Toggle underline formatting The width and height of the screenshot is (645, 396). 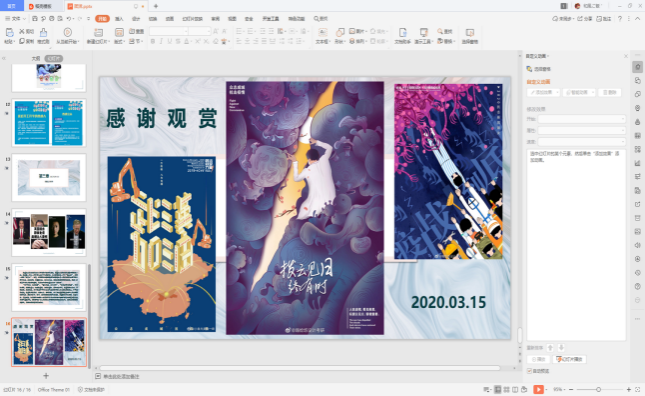coord(169,41)
